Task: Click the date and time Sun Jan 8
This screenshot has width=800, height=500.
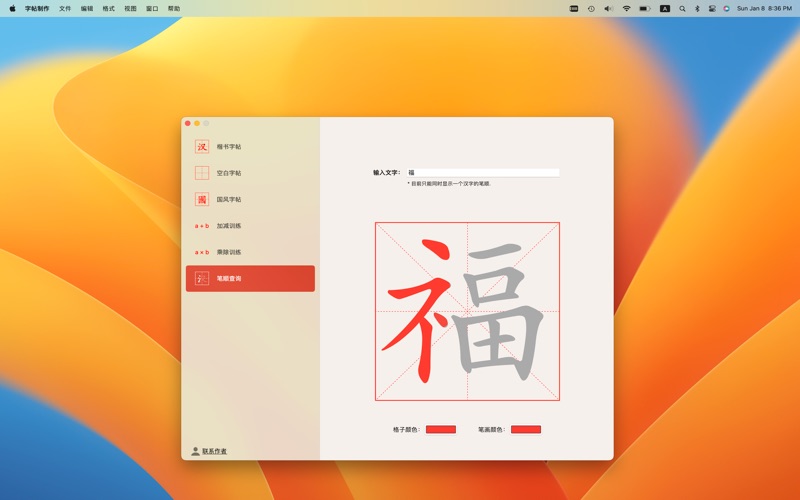Action: [x=764, y=8]
